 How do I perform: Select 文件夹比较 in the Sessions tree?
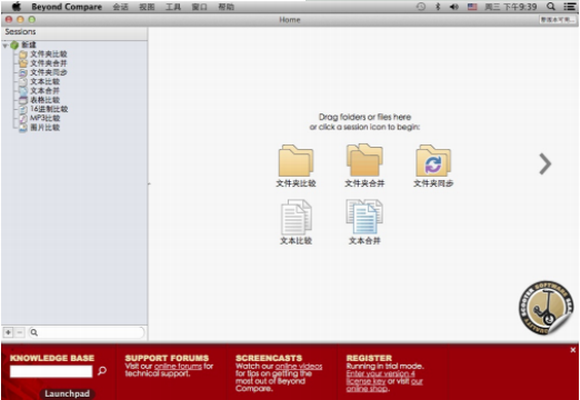click(48, 54)
